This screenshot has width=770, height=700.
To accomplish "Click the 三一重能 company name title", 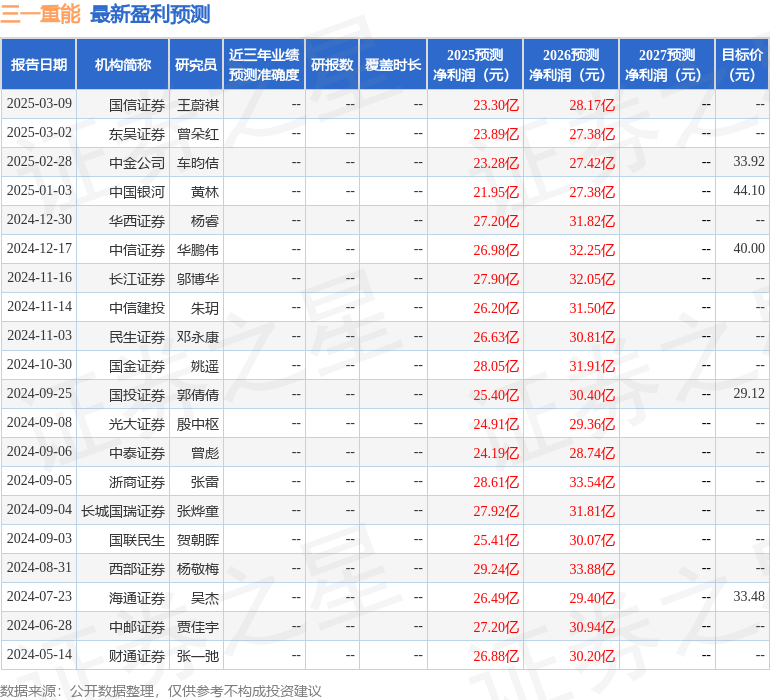I will 41,14.
